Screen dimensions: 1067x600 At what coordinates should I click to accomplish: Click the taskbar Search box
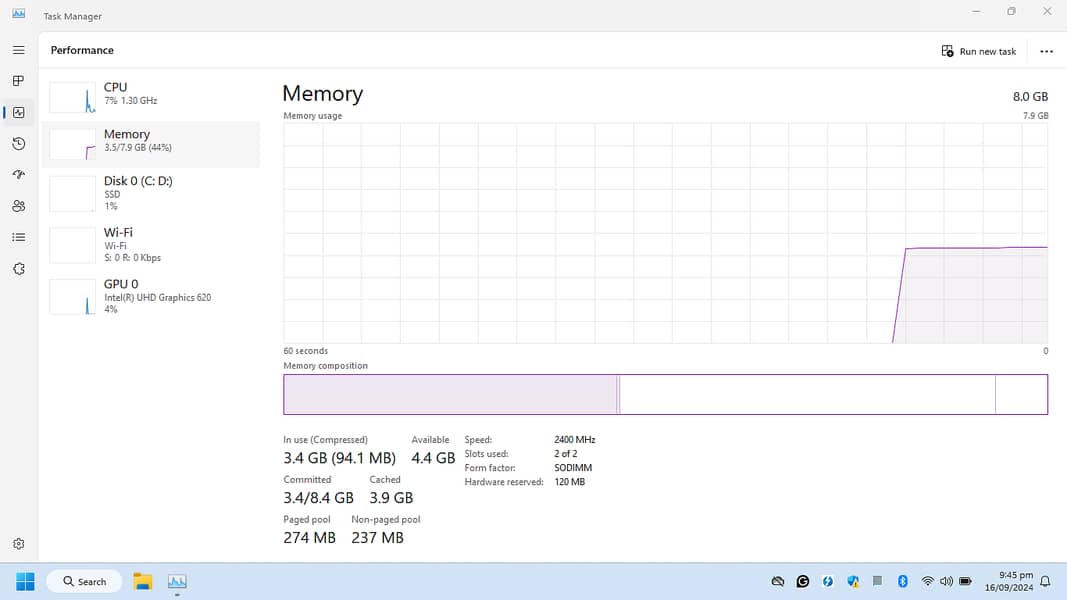tap(85, 581)
